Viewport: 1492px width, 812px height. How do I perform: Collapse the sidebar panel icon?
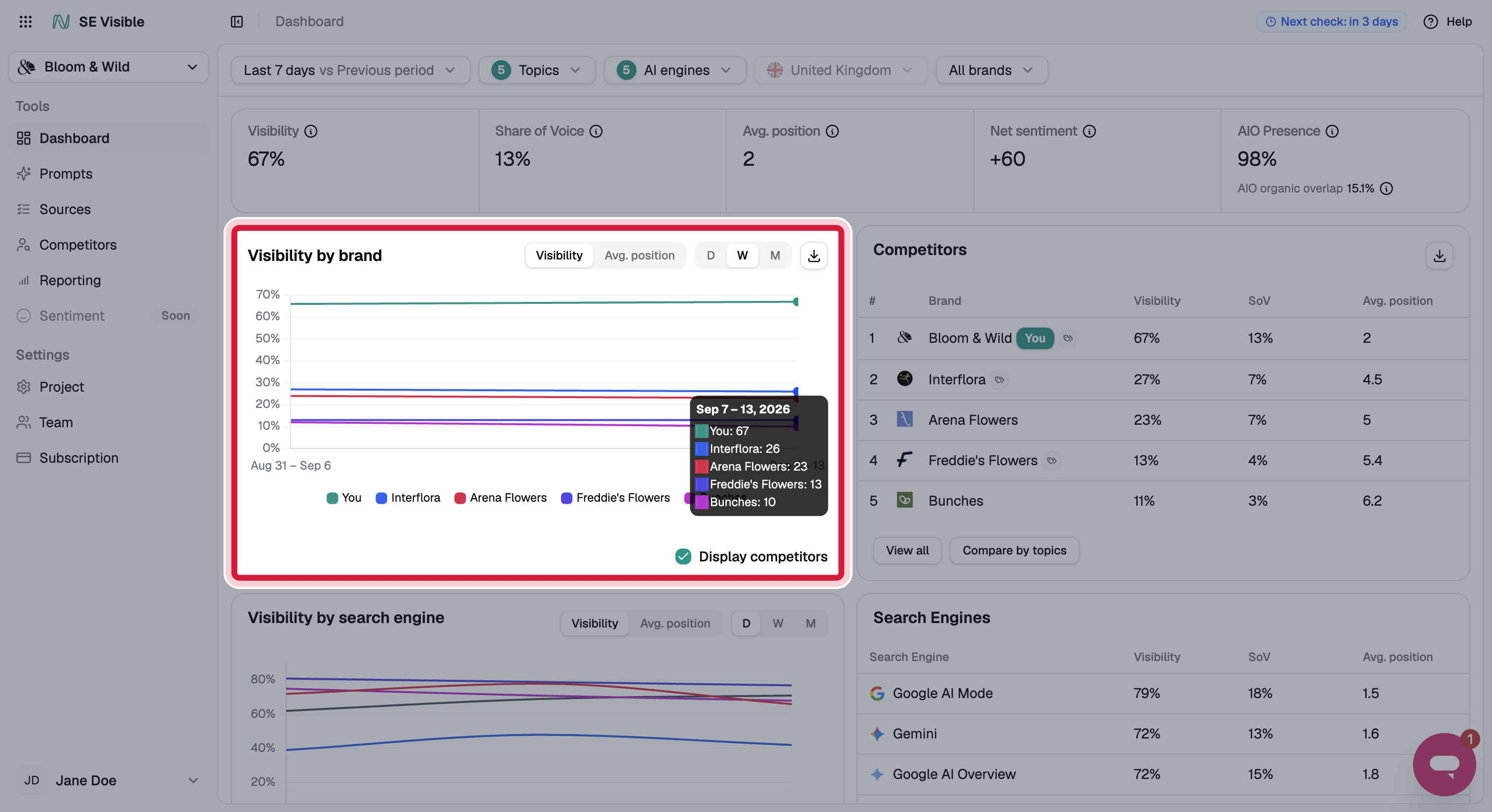[236, 21]
